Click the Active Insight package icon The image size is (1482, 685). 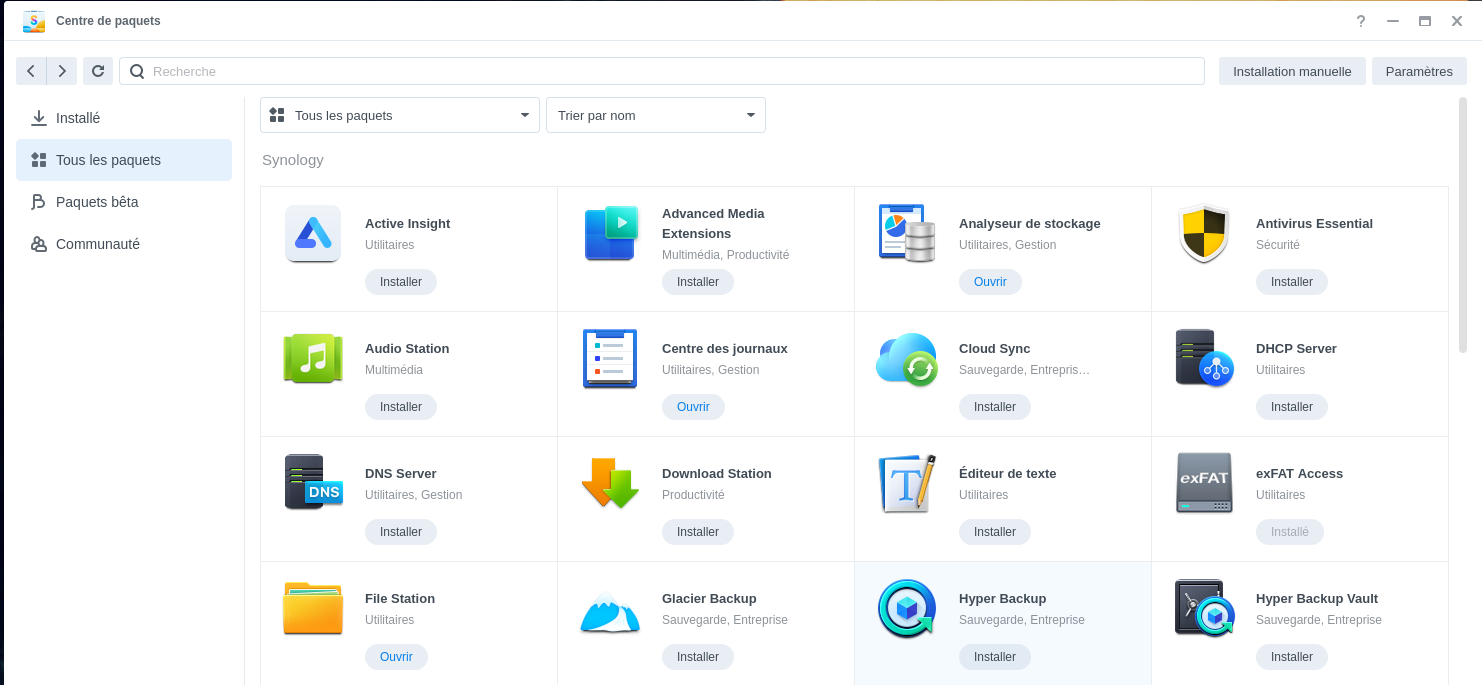tap(313, 234)
